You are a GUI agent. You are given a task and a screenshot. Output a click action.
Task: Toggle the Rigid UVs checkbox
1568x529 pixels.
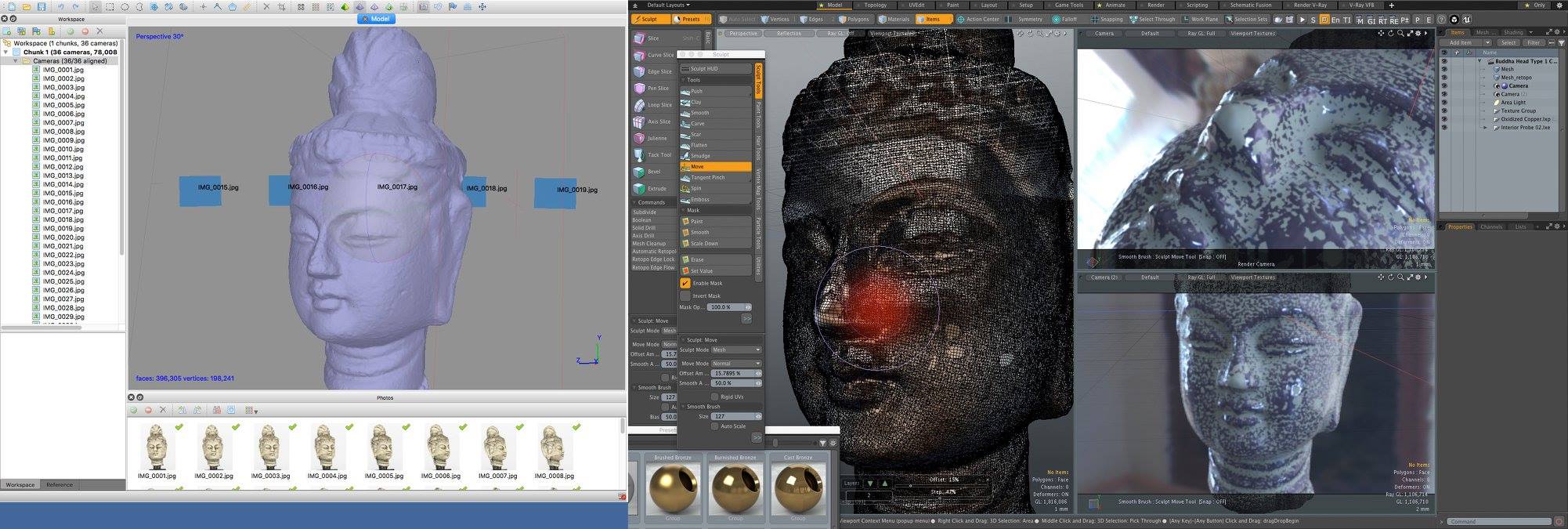(714, 397)
